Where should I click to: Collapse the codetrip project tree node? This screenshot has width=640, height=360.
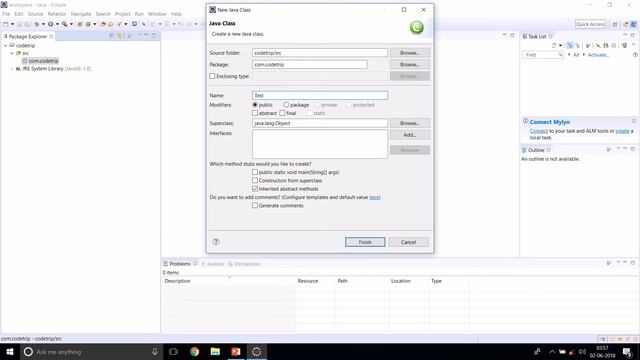[6, 45]
